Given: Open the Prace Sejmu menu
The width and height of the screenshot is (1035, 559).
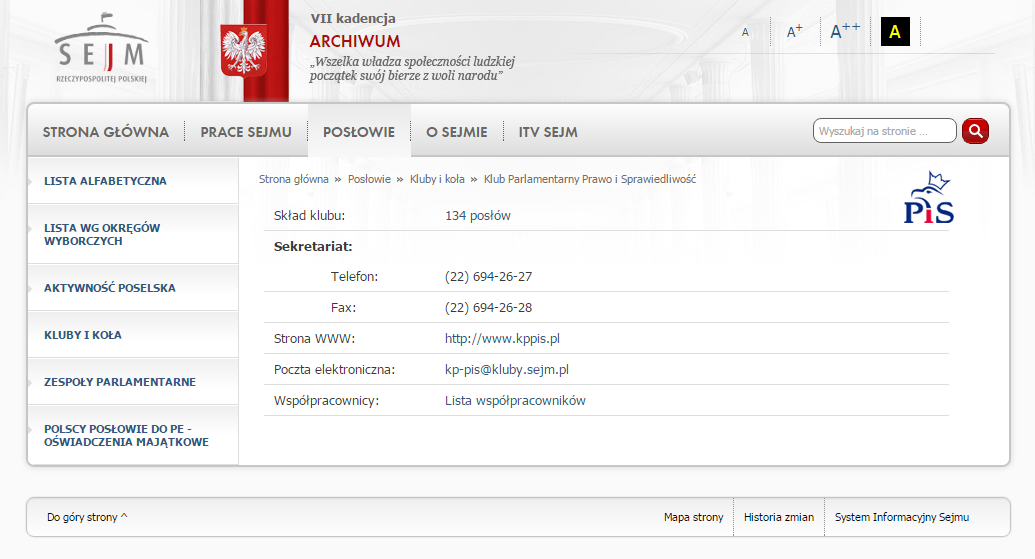Looking at the screenshot, I should 246,132.
